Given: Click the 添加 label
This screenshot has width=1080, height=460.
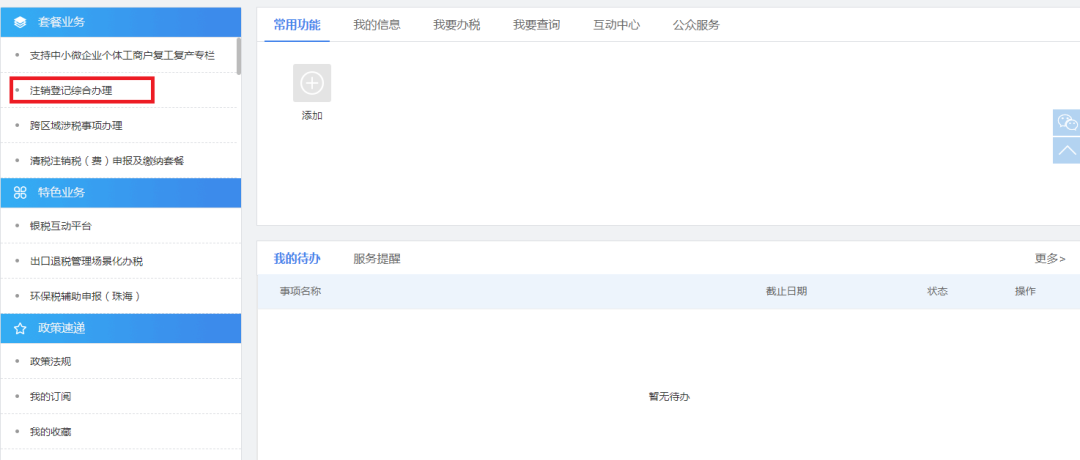Looking at the screenshot, I should (x=312, y=116).
